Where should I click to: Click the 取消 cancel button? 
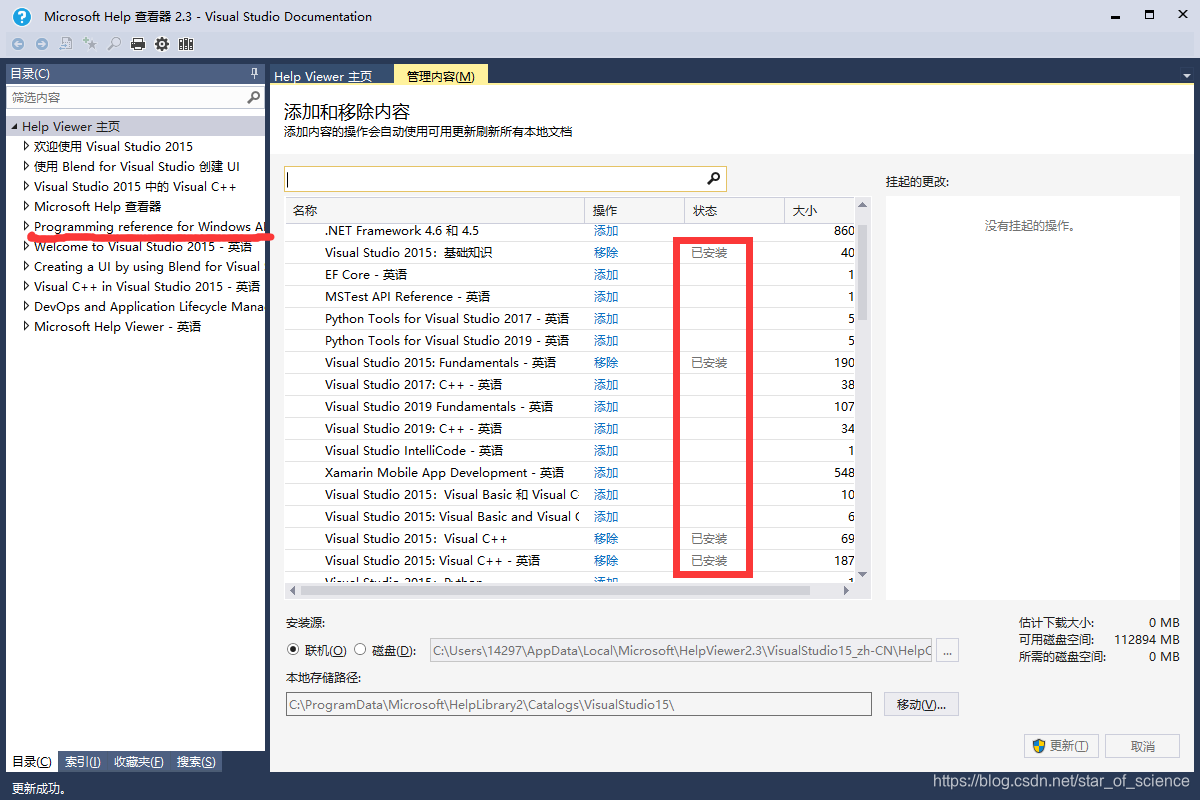tap(1143, 746)
